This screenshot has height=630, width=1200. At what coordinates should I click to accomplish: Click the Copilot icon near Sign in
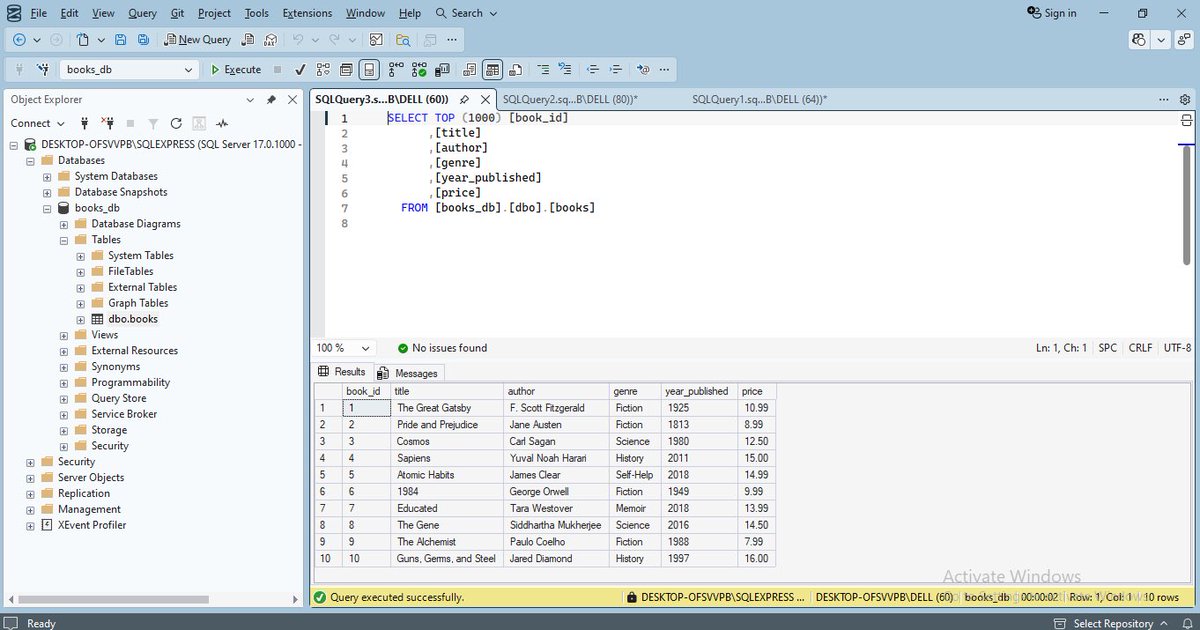tap(1139, 40)
